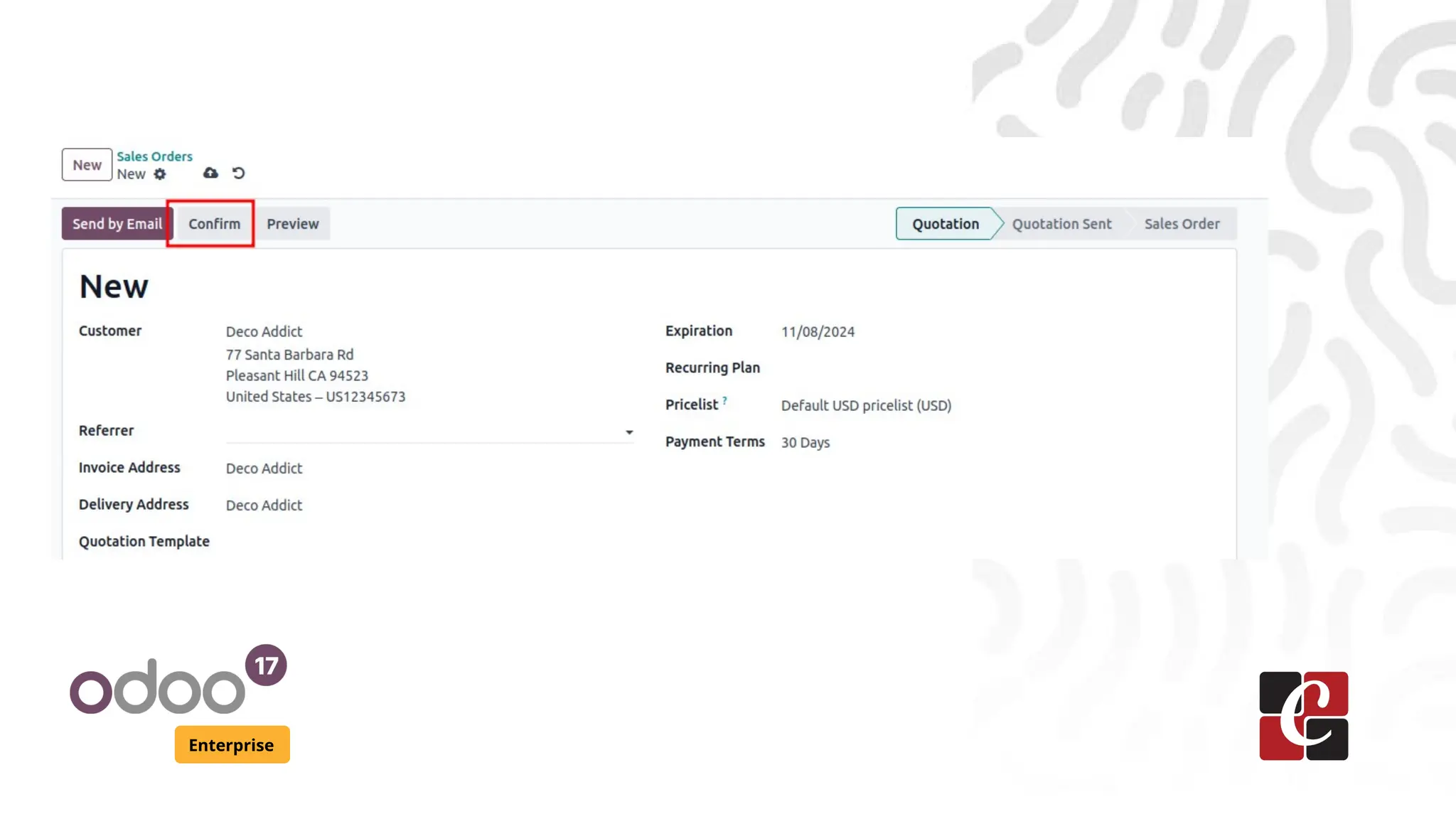
Task: Select the Quotation status stage
Action: point(945,224)
